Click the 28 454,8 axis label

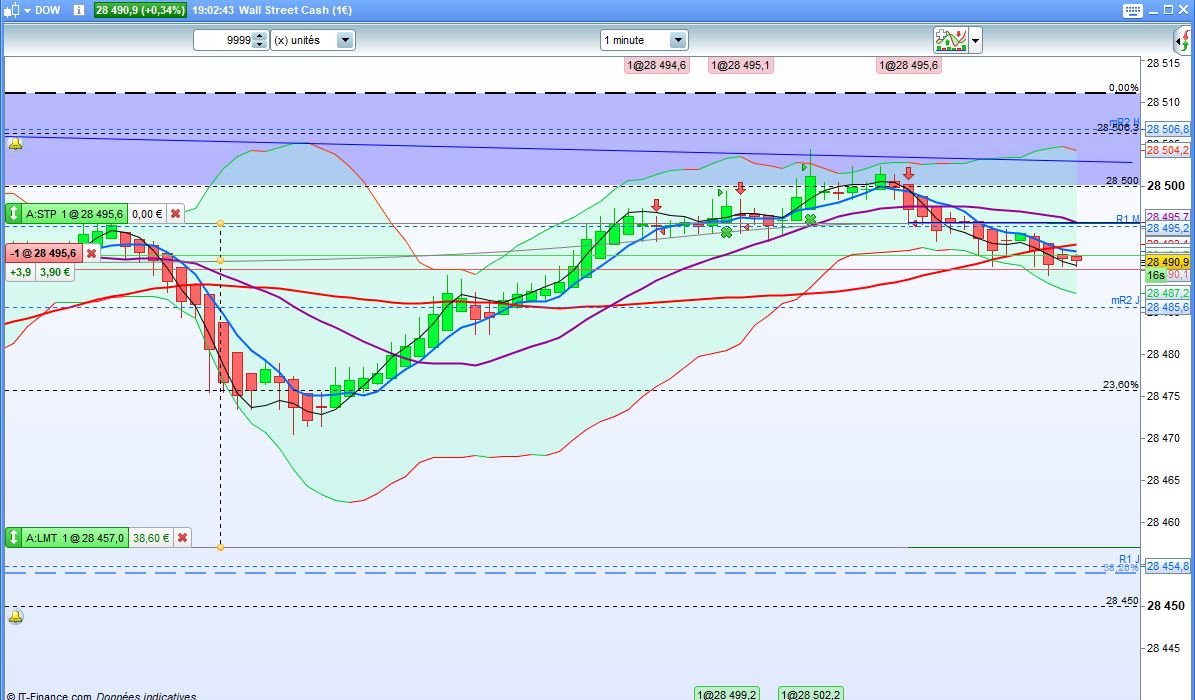tap(1168, 567)
